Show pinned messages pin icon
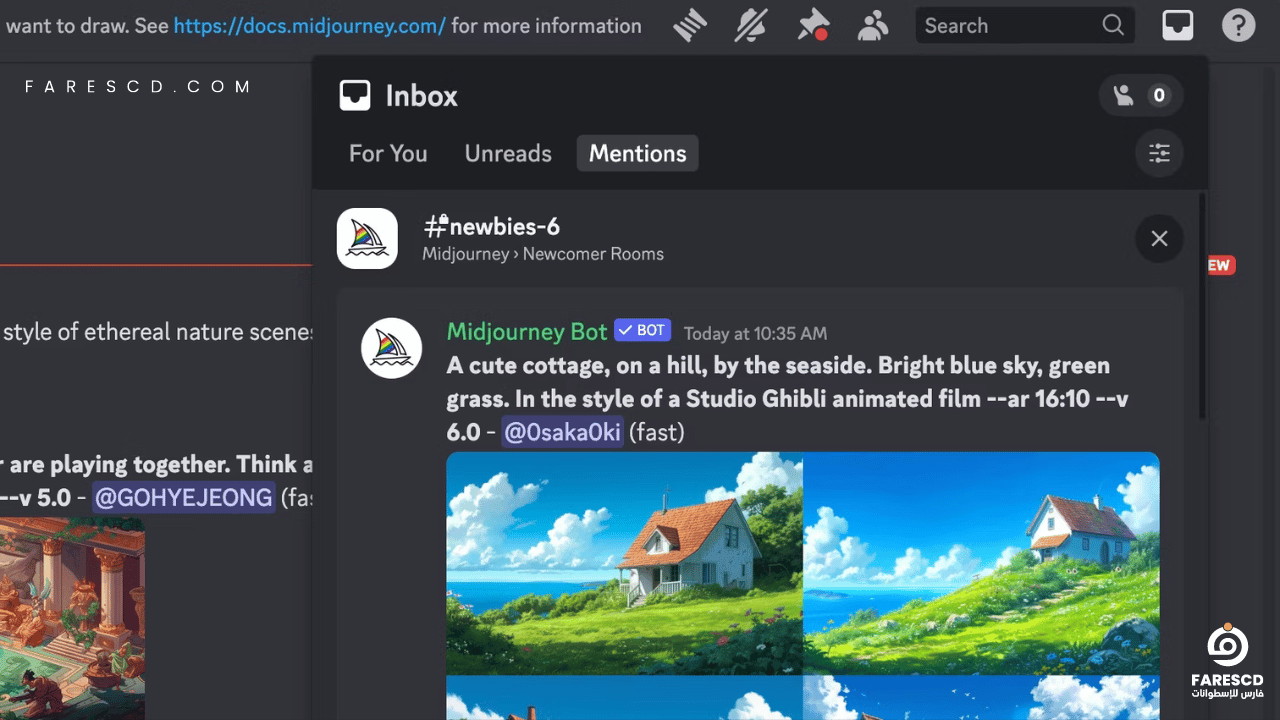The image size is (1280, 720). [x=813, y=26]
